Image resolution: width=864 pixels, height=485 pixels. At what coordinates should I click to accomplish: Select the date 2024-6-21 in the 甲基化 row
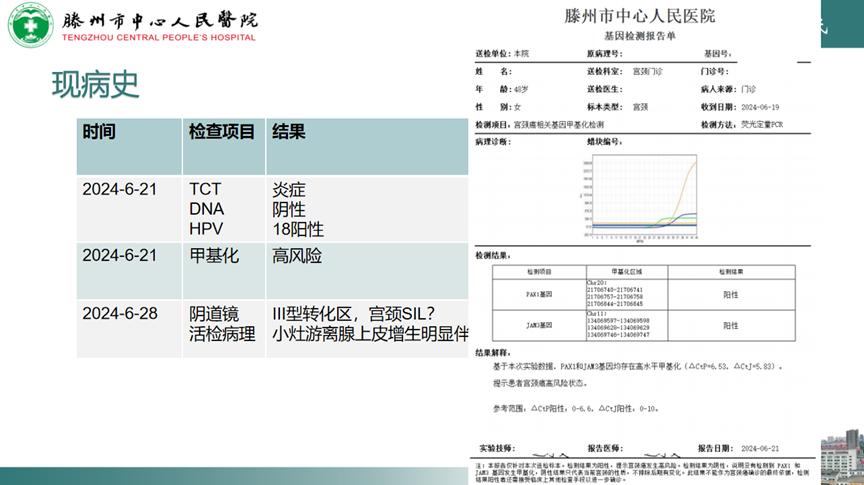(x=120, y=255)
